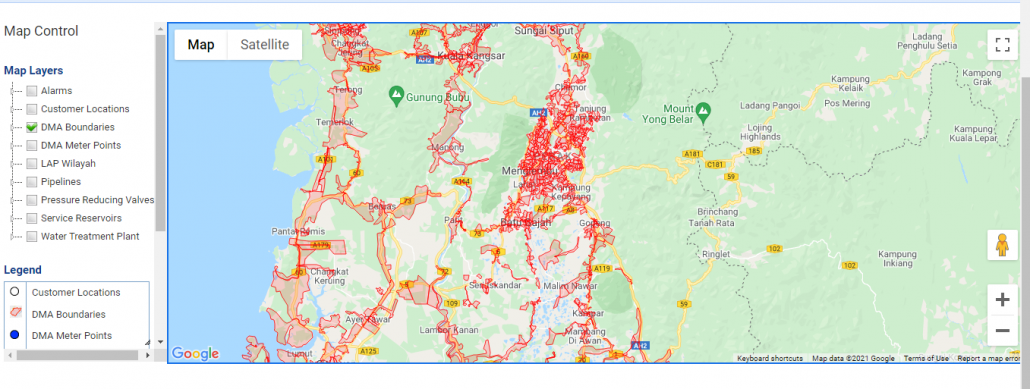Enable the Pipelines layer checkbox
The height and width of the screenshot is (389, 1030).
pyautogui.click(x=32, y=182)
